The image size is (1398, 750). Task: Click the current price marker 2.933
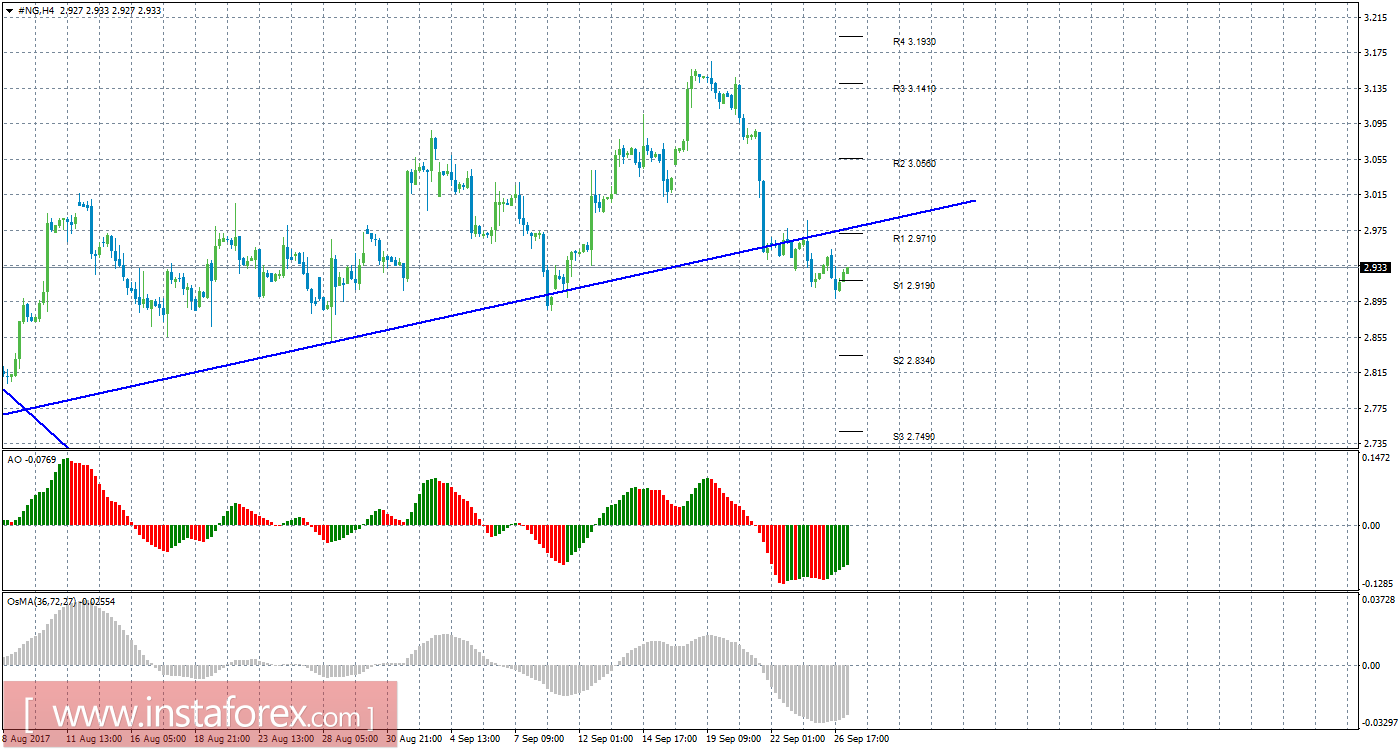[1375, 267]
